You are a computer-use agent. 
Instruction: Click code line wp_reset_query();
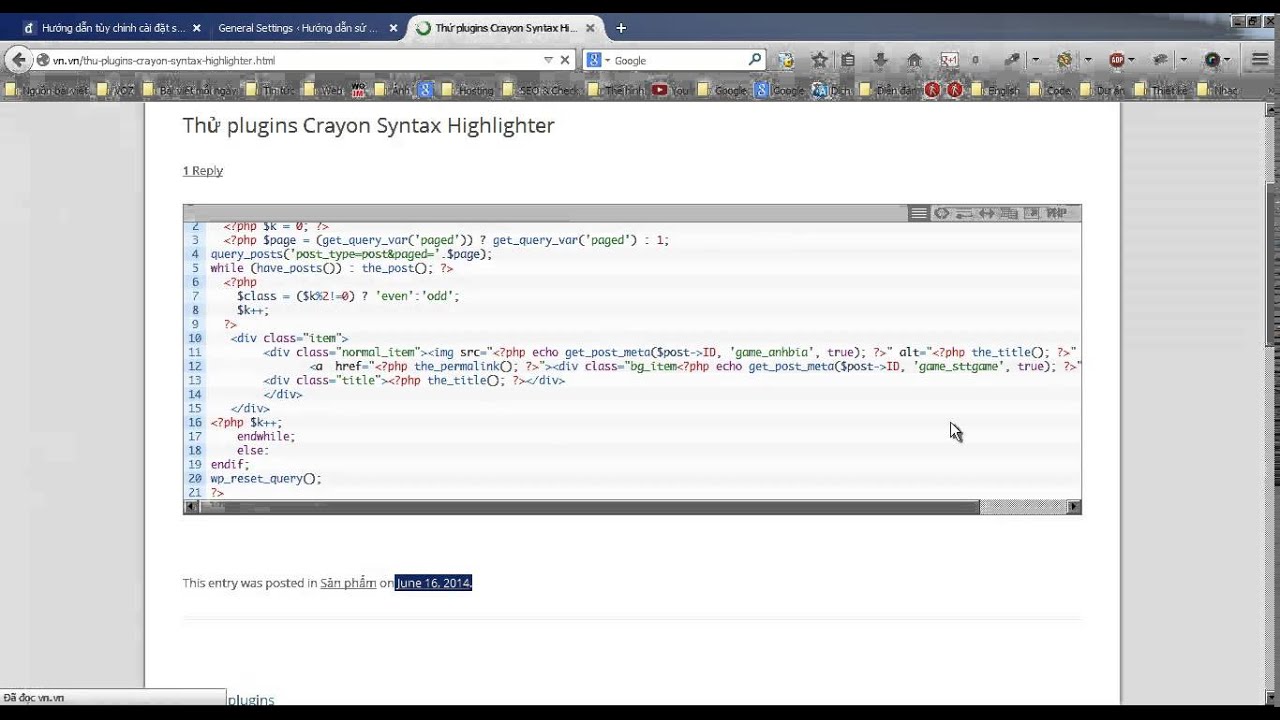point(266,479)
